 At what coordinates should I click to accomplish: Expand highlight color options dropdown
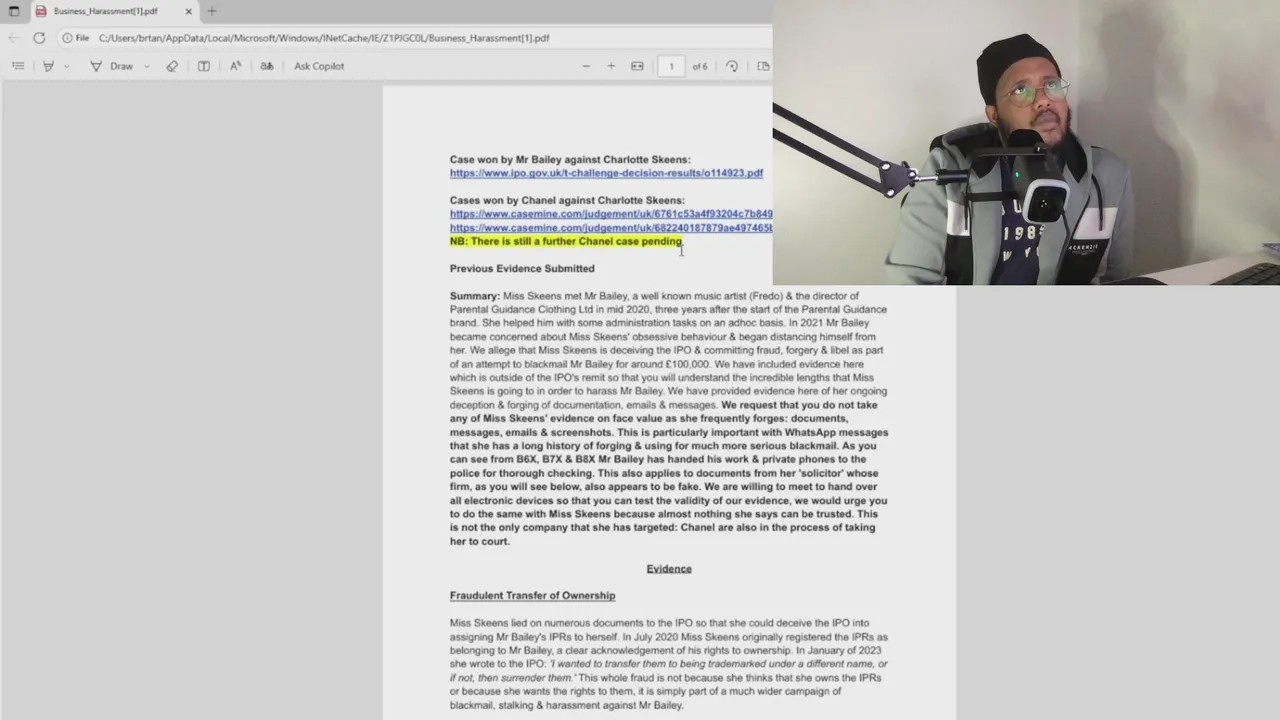pos(67,66)
